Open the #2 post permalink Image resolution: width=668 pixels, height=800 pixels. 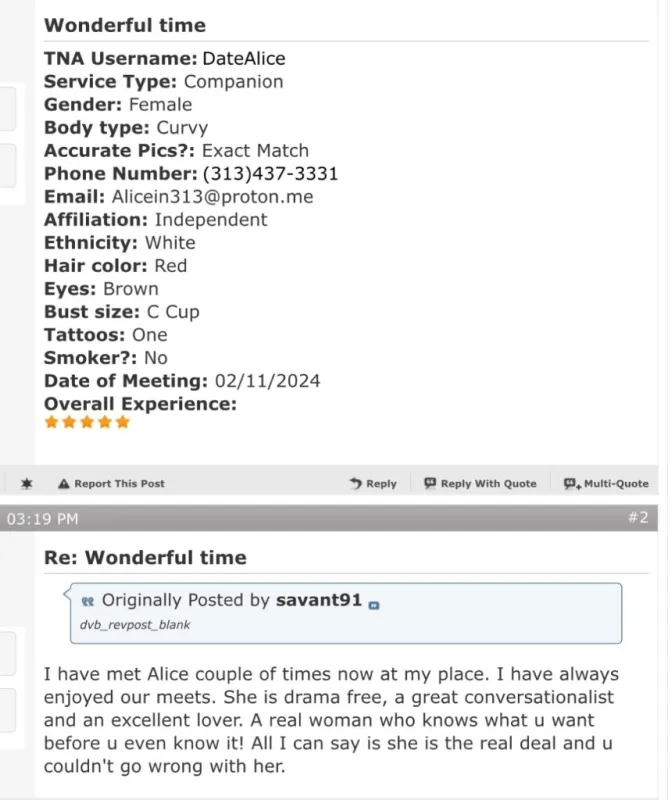click(x=638, y=517)
